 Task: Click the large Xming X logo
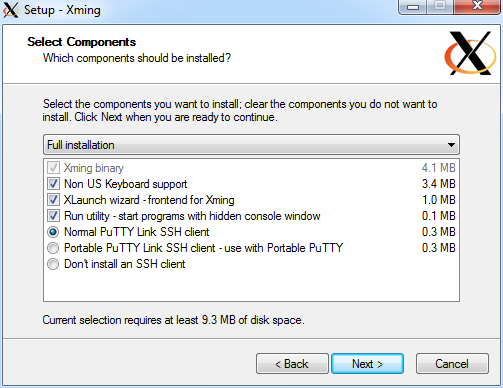470,53
